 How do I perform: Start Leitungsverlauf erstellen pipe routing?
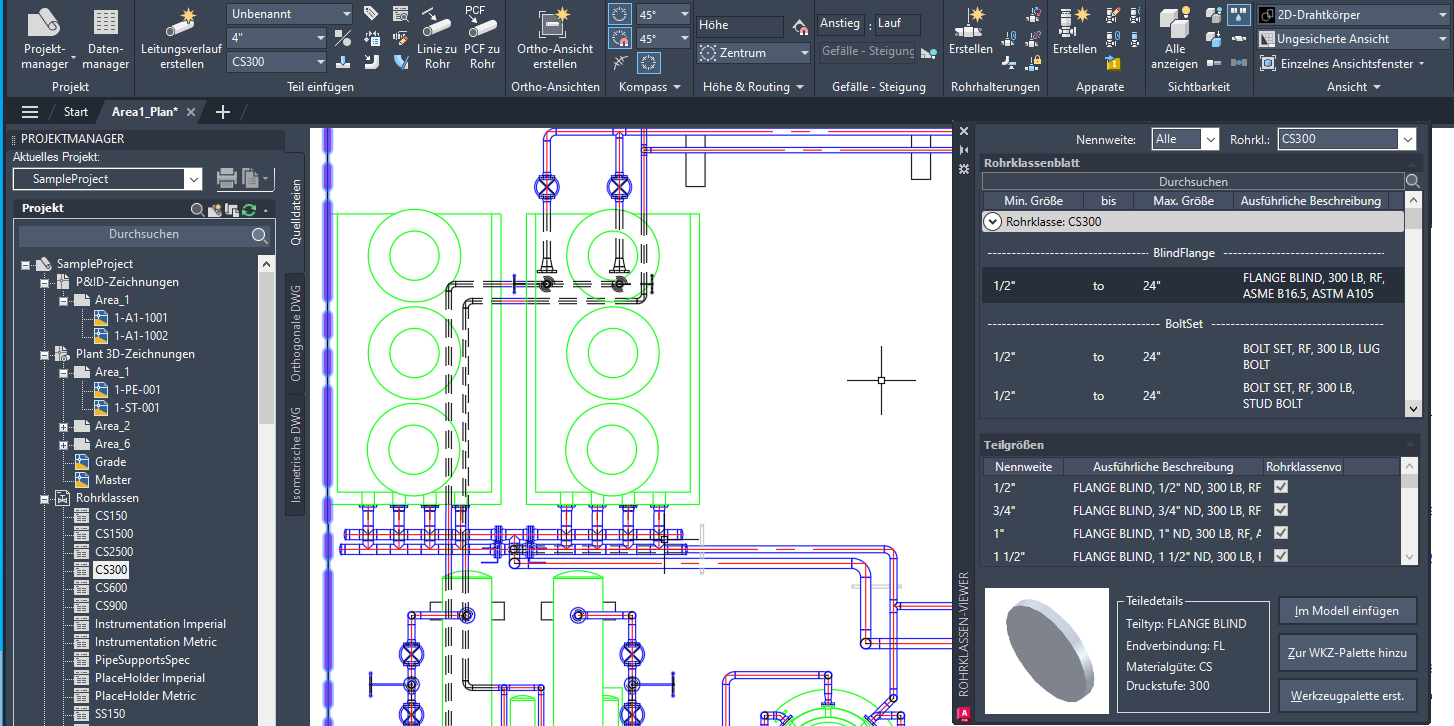(x=181, y=39)
